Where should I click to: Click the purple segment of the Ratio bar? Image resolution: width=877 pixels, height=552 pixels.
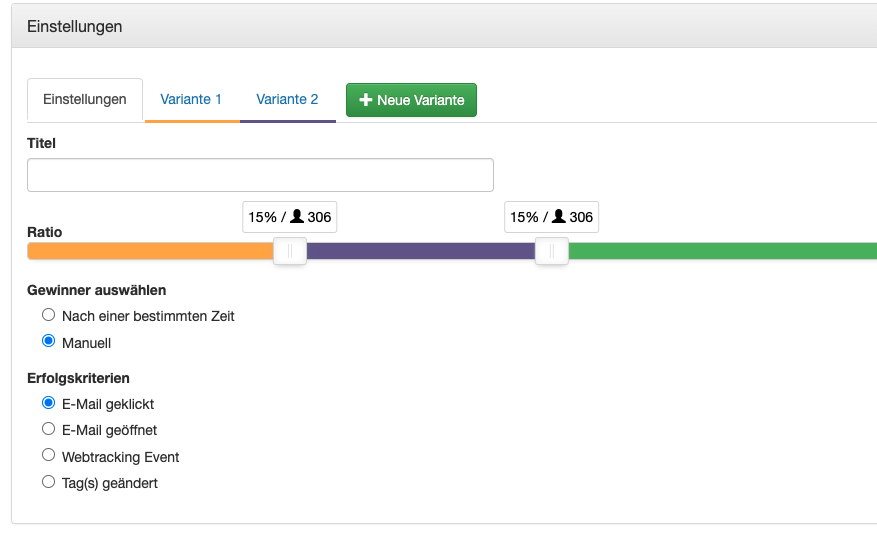(x=420, y=251)
